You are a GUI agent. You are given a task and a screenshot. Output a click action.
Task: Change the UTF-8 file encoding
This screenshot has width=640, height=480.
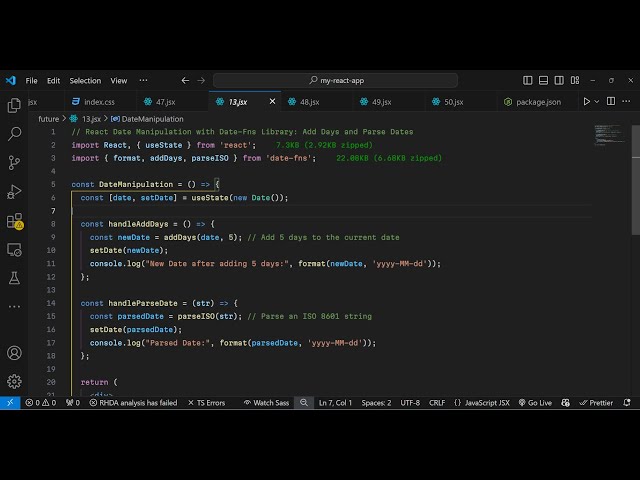click(x=410, y=403)
